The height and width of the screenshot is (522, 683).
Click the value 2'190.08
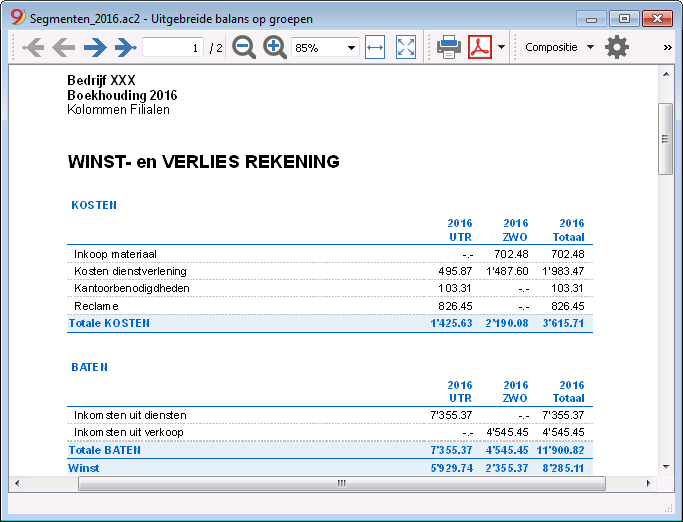point(507,323)
